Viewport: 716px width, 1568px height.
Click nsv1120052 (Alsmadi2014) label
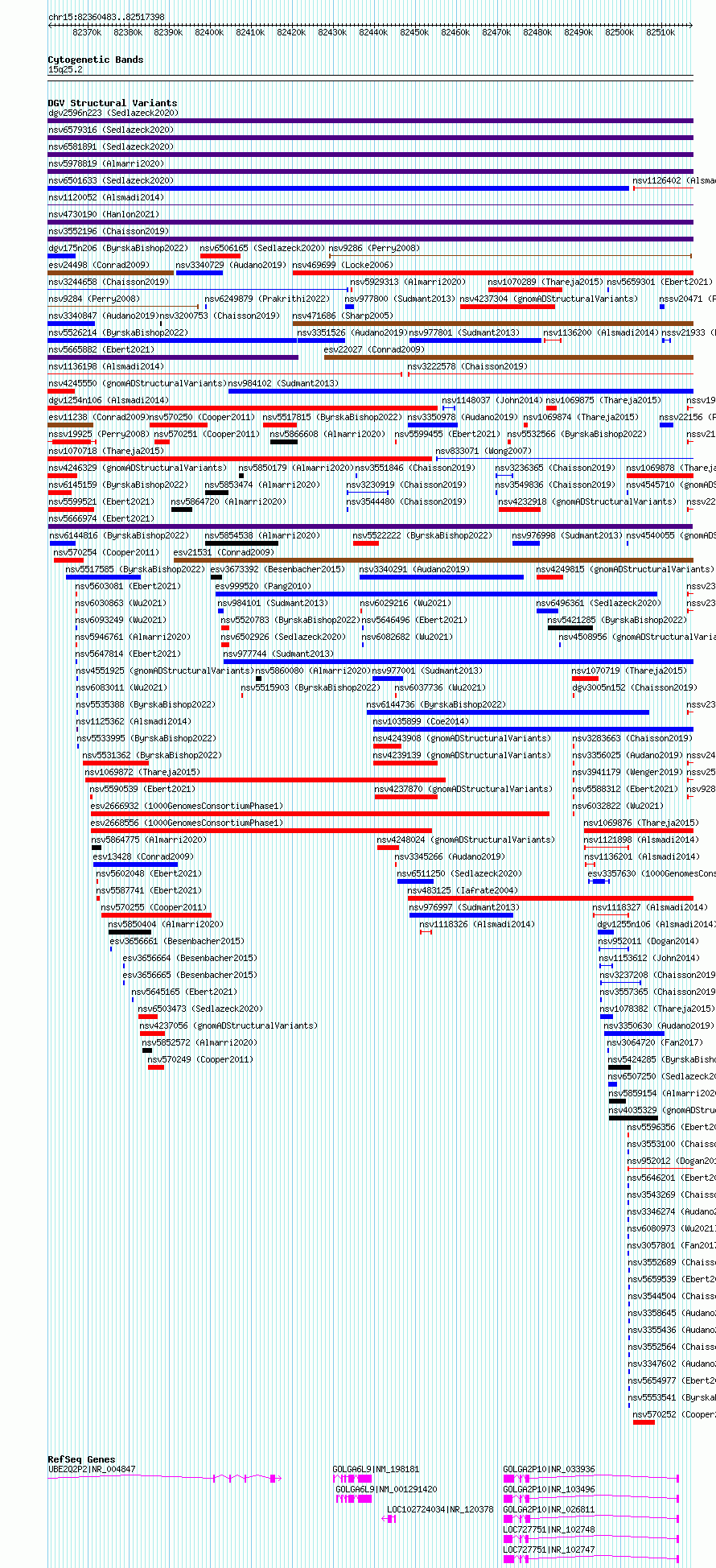tap(106, 197)
